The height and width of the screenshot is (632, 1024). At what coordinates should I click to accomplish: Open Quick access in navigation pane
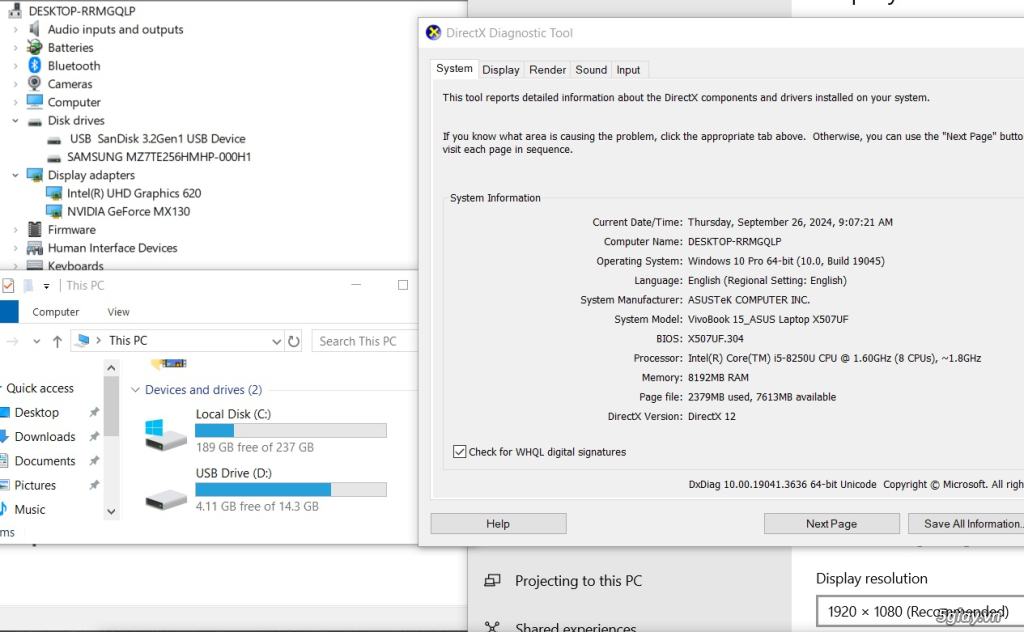tap(40, 388)
